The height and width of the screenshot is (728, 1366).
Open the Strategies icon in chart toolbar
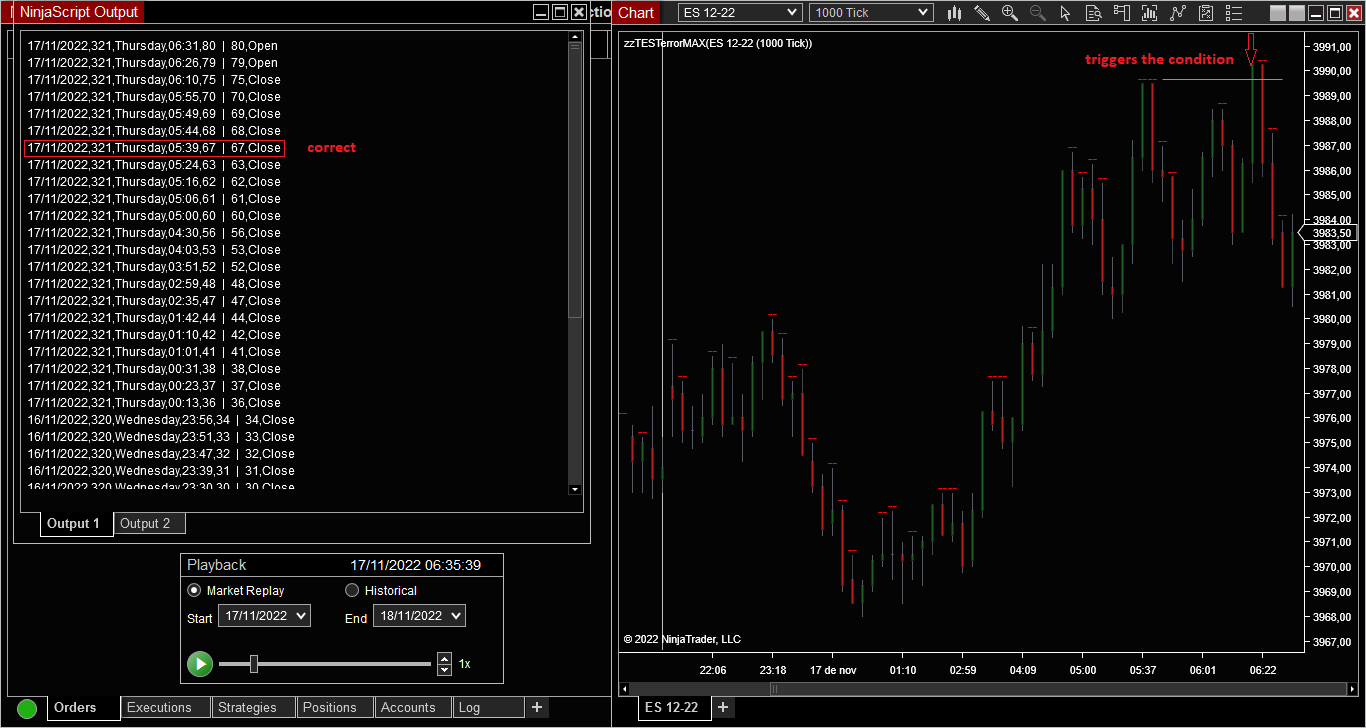[x=1178, y=13]
